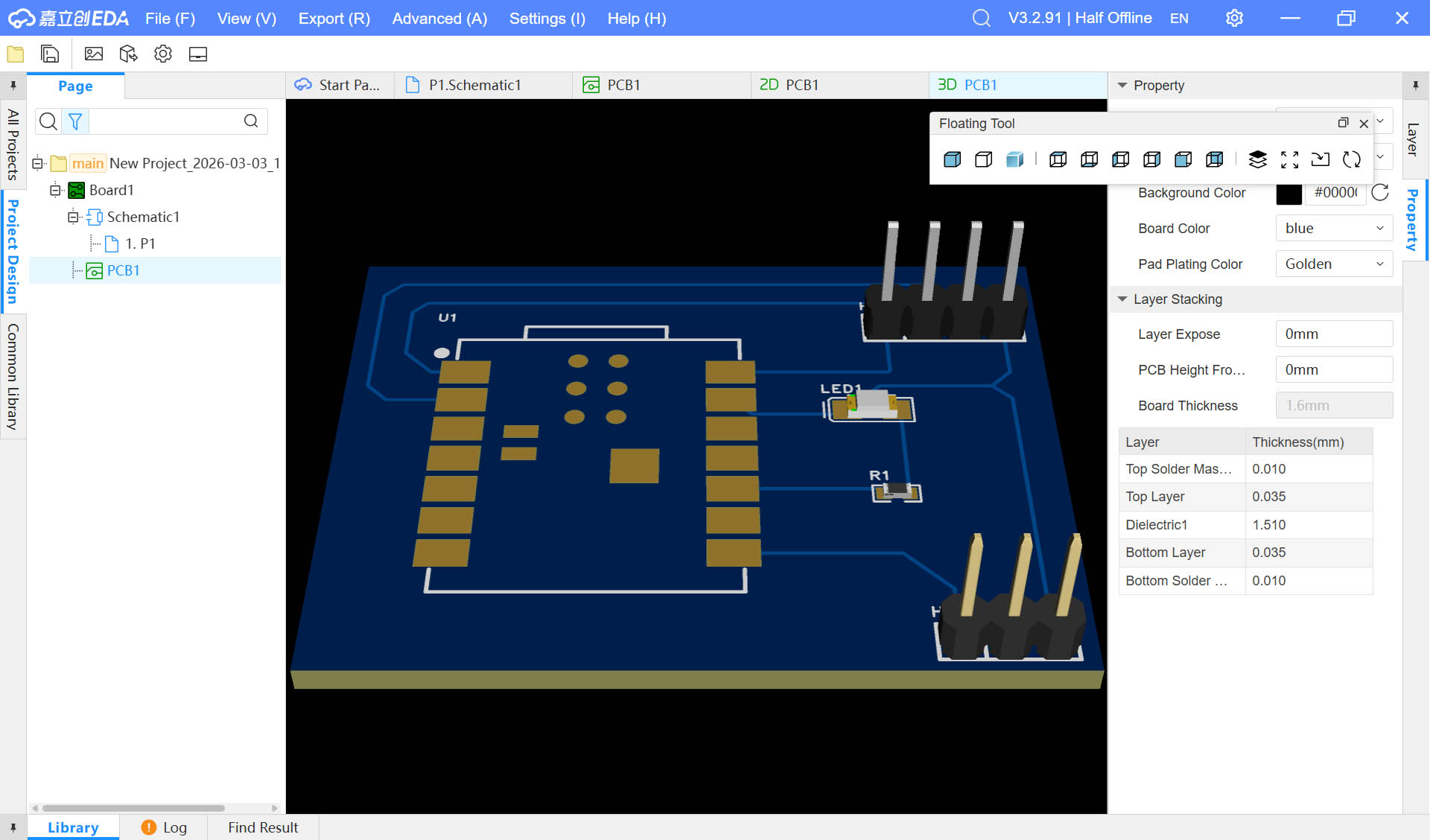Click the rotate/refresh icon in Floating Tool

coord(1351,159)
